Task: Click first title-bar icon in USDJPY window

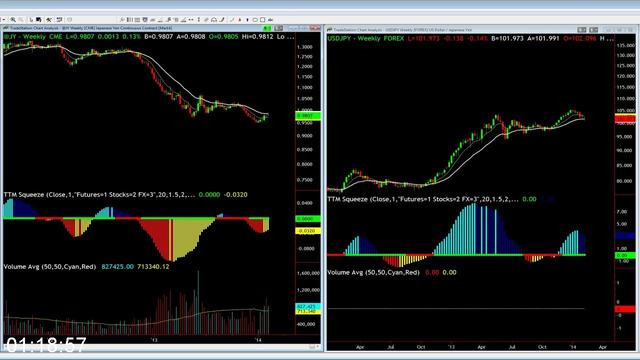Action: click(582, 30)
